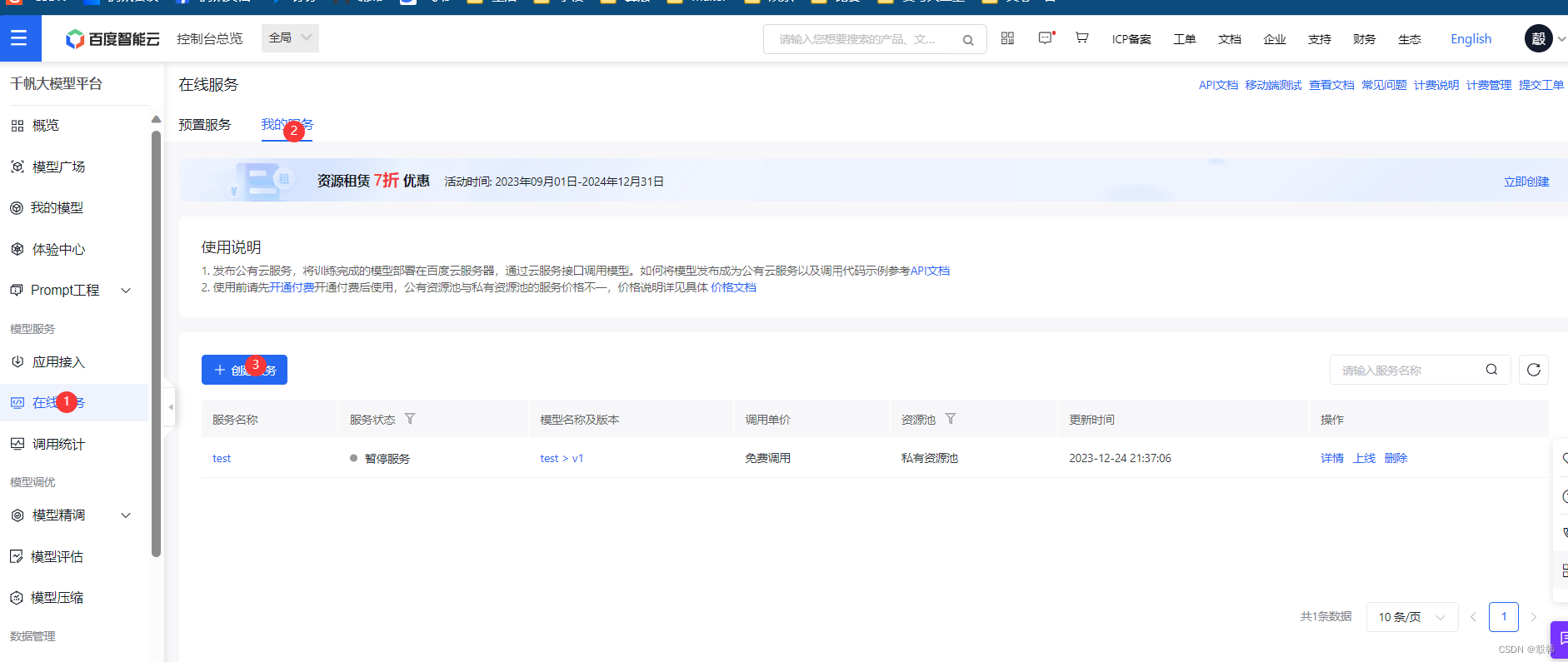The height and width of the screenshot is (662, 1568).
Task: Click the Baidu AI Cloud logo
Action: (112, 38)
